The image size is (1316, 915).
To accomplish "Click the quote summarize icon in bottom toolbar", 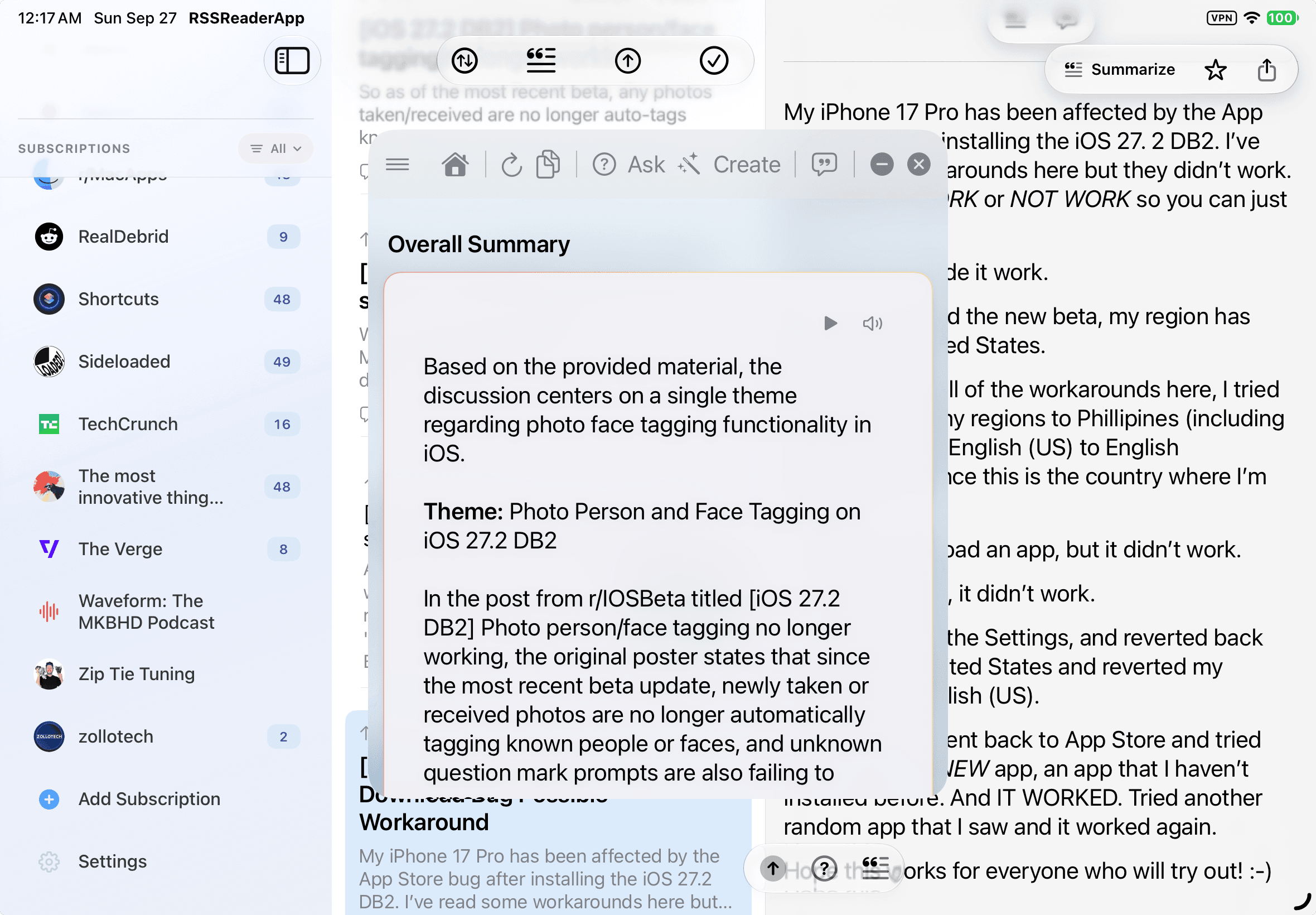I will pos(875,868).
